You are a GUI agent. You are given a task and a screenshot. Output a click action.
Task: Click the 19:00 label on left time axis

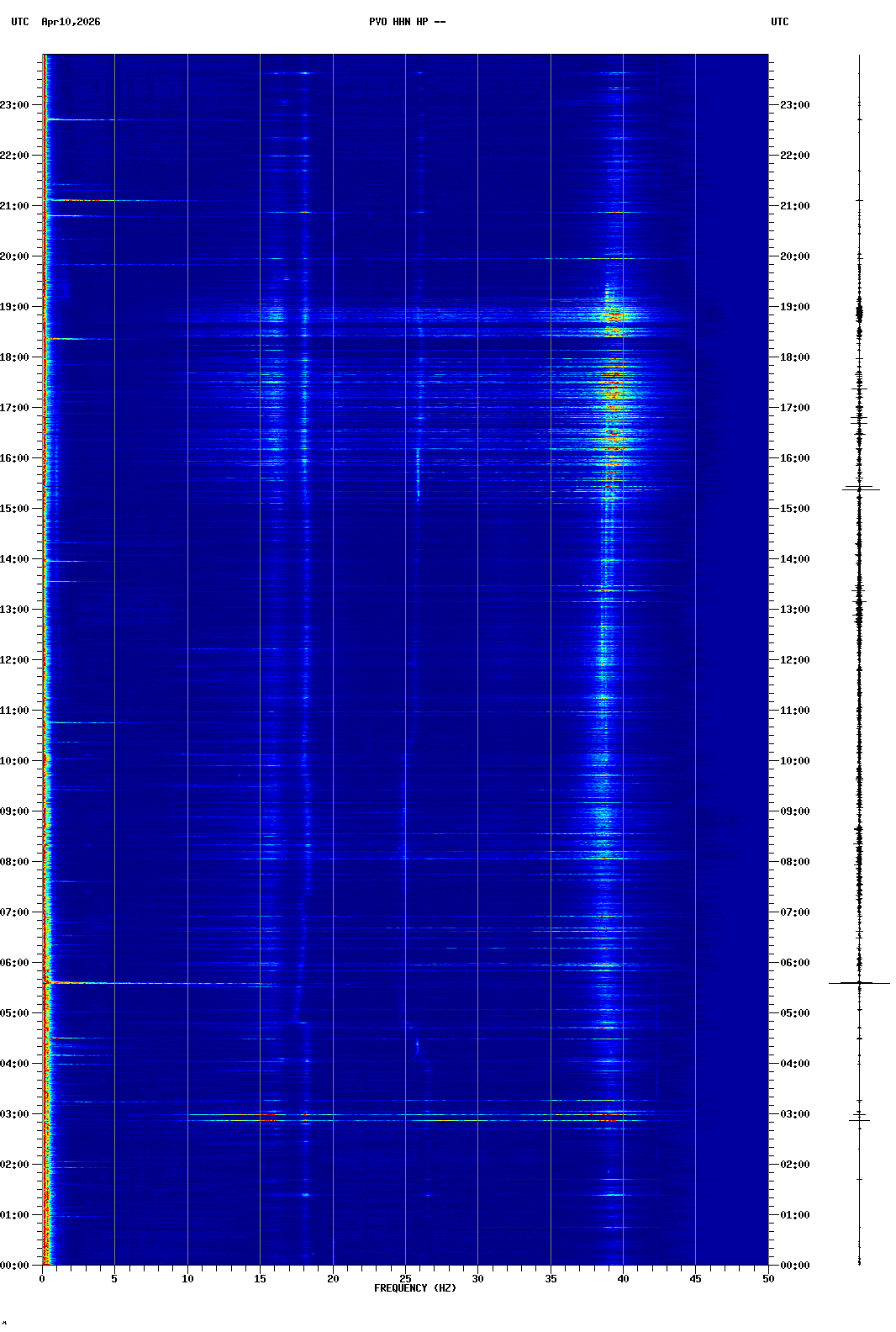[x=15, y=307]
